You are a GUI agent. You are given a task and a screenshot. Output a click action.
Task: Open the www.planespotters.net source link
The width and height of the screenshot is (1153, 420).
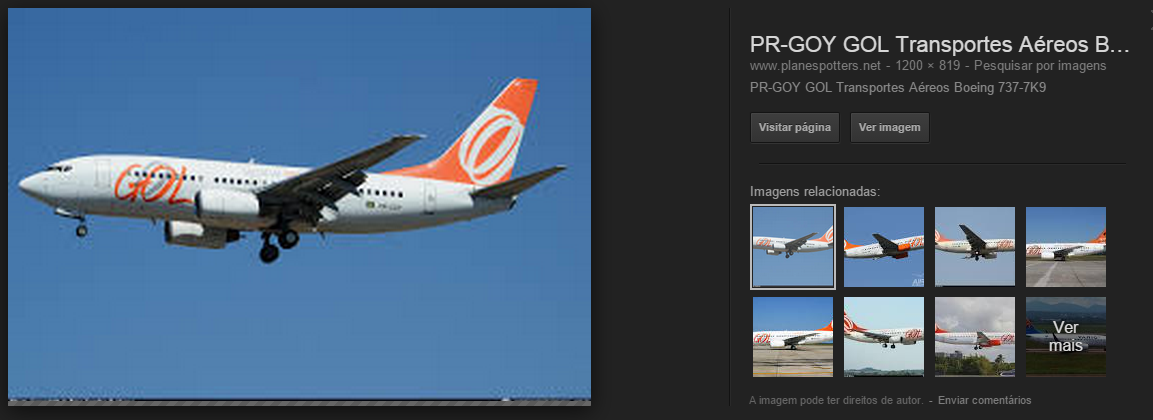pyautogui.click(x=815, y=65)
